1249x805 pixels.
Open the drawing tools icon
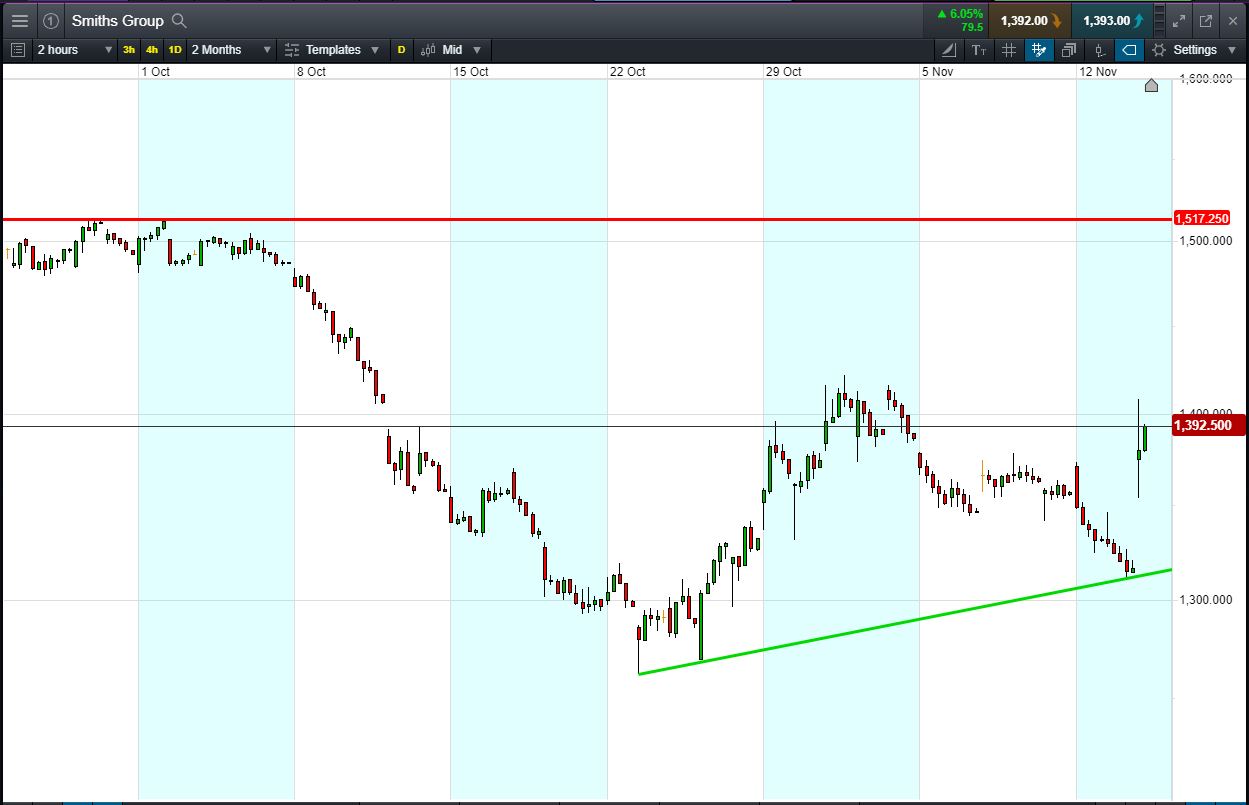pos(949,49)
